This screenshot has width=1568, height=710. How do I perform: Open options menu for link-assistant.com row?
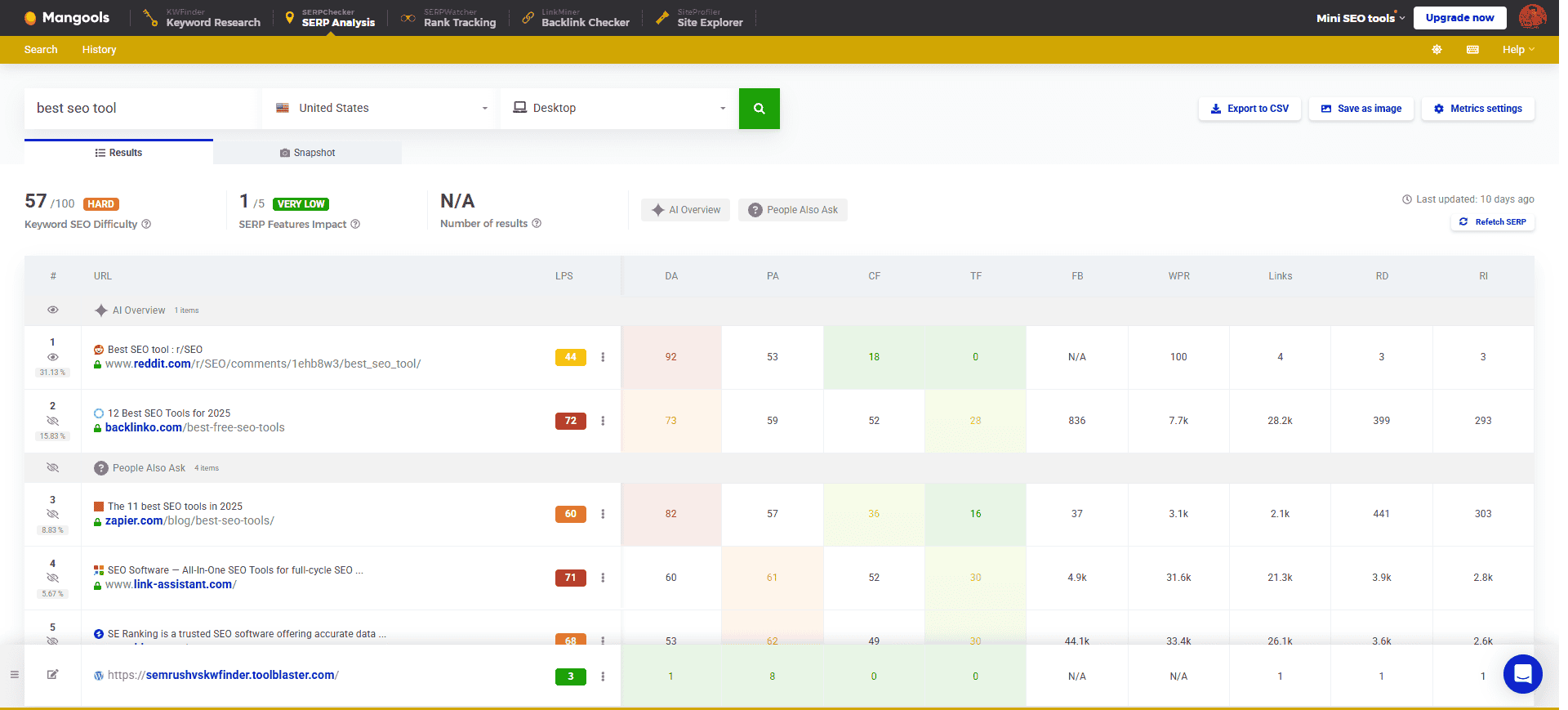(x=603, y=578)
